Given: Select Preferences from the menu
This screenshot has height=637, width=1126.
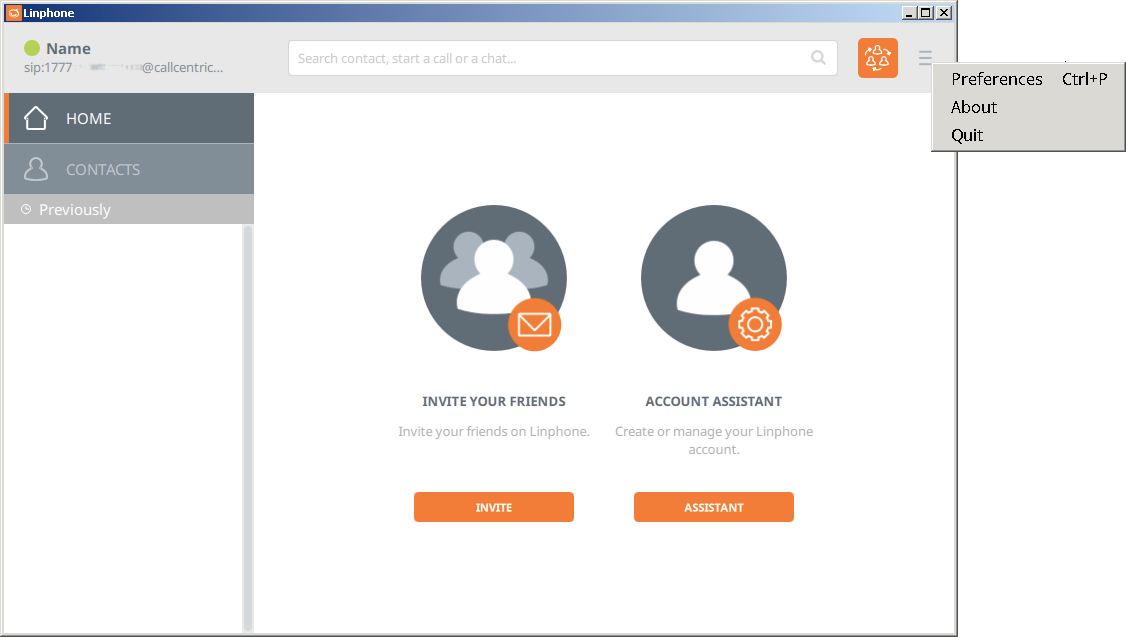Looking at the screenshot, I should (1028, 79).
